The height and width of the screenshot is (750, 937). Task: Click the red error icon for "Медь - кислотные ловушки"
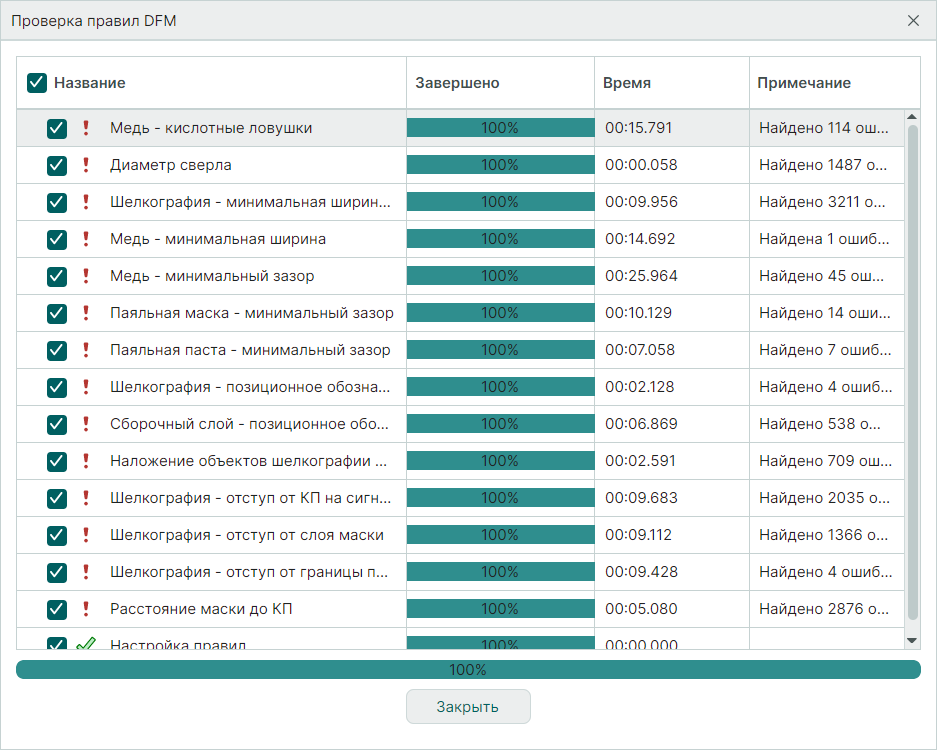(86, 128)
